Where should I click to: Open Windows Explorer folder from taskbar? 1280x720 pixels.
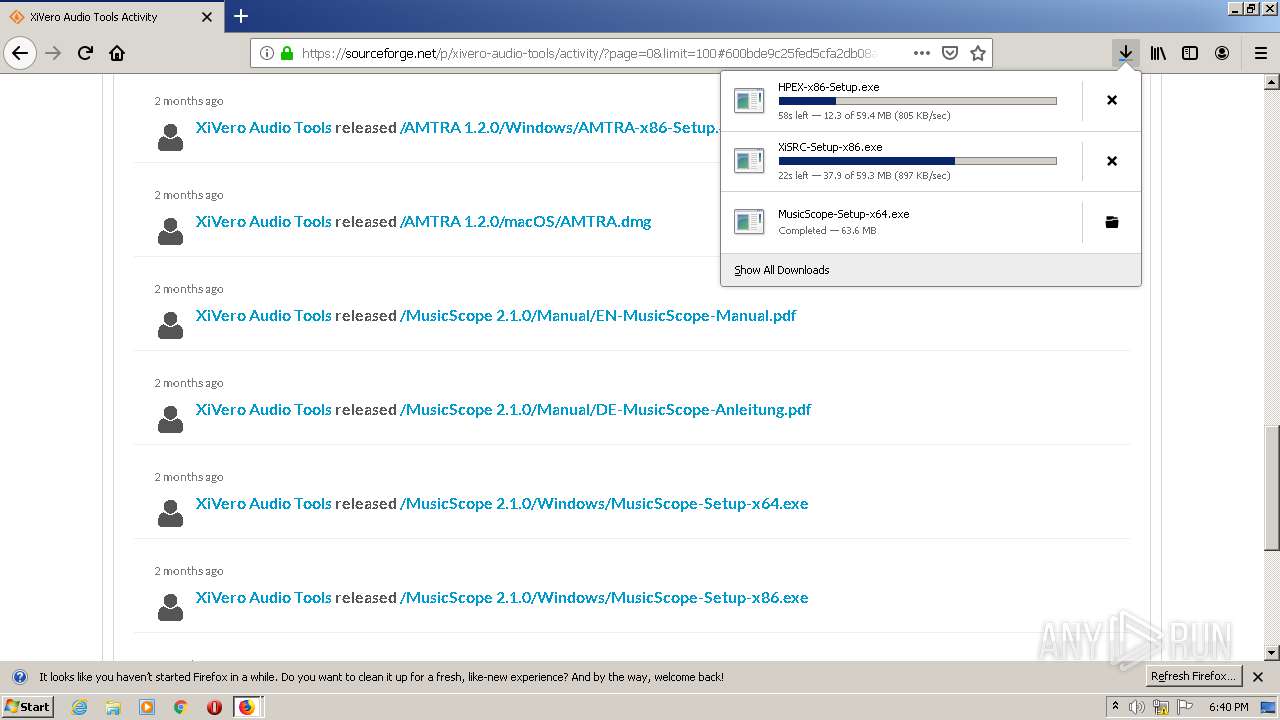coord(113,707)
